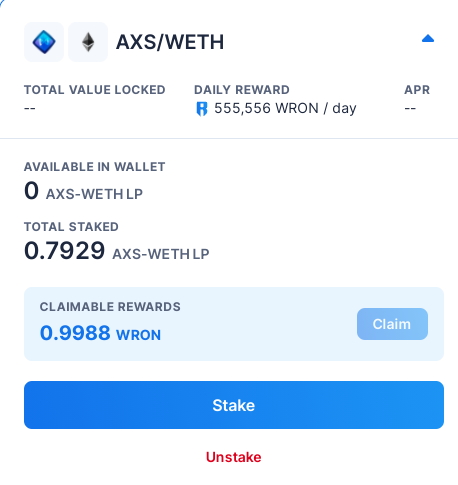
Task: Click the APR column label
Action: pos(417,90)
